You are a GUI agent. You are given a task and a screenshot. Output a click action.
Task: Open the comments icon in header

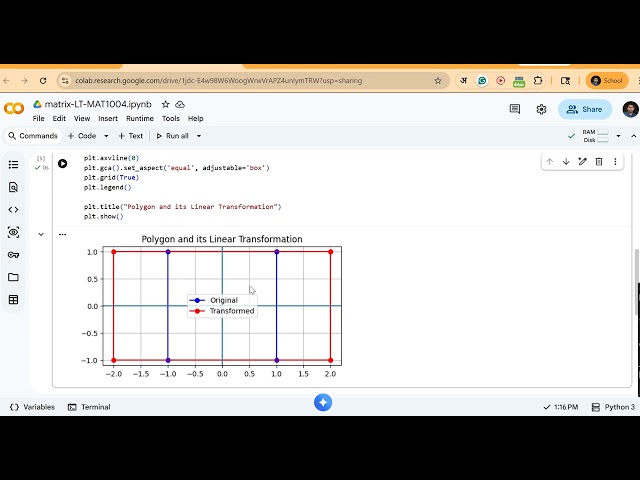tap(515, 109)
